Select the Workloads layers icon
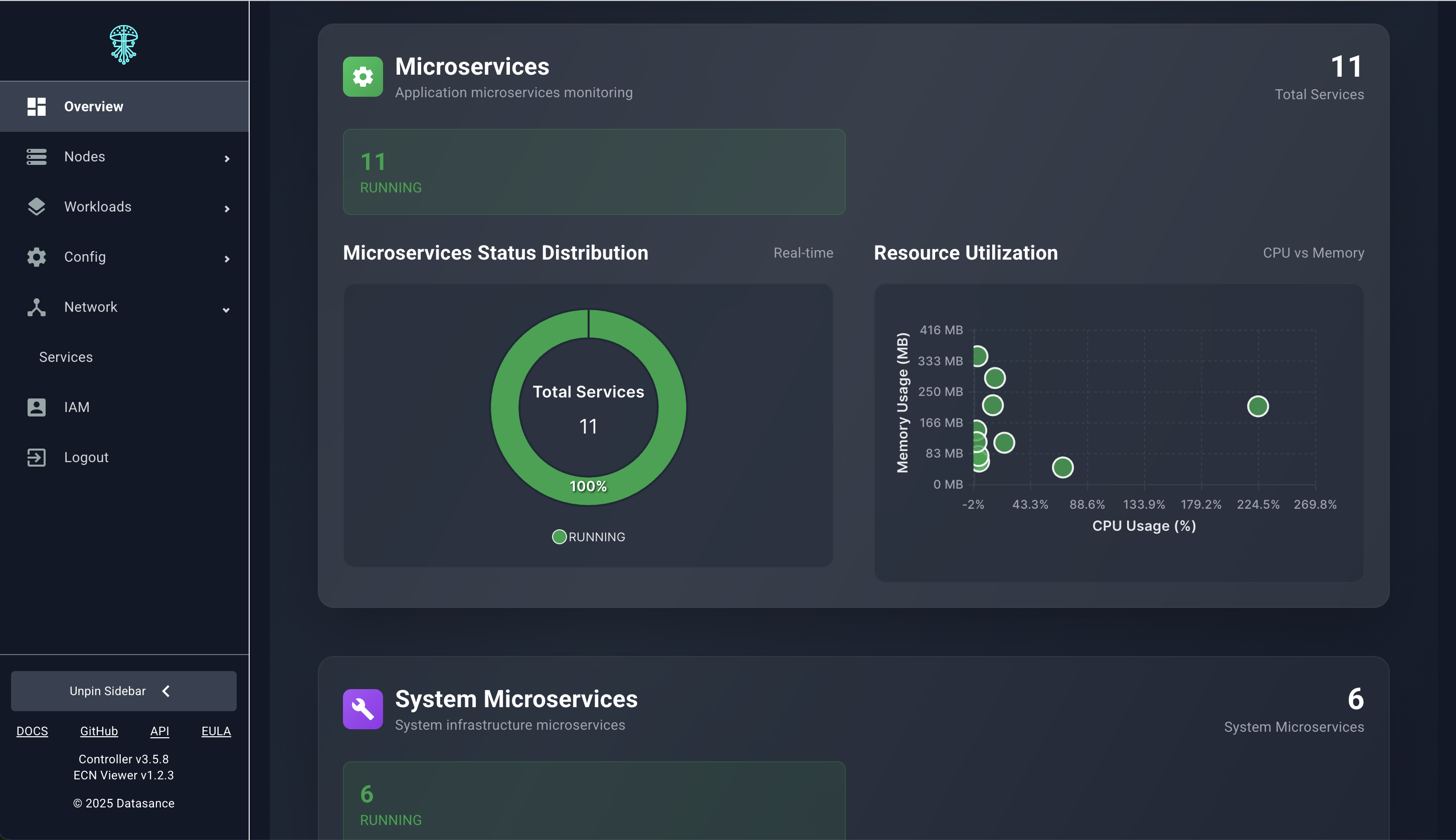This screenshot has height=840, width=1456. [x=37, y=206]
